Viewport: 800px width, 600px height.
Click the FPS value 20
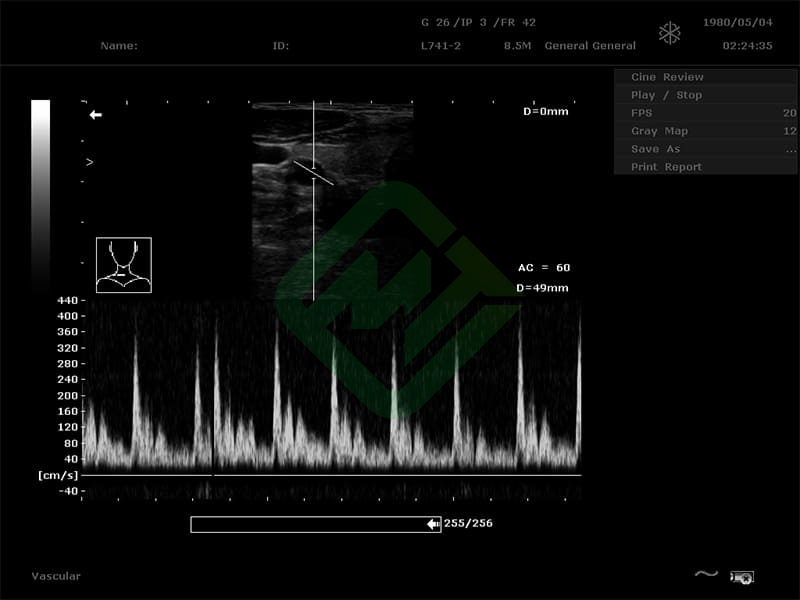pyautogui.click(x=790, y=113)
